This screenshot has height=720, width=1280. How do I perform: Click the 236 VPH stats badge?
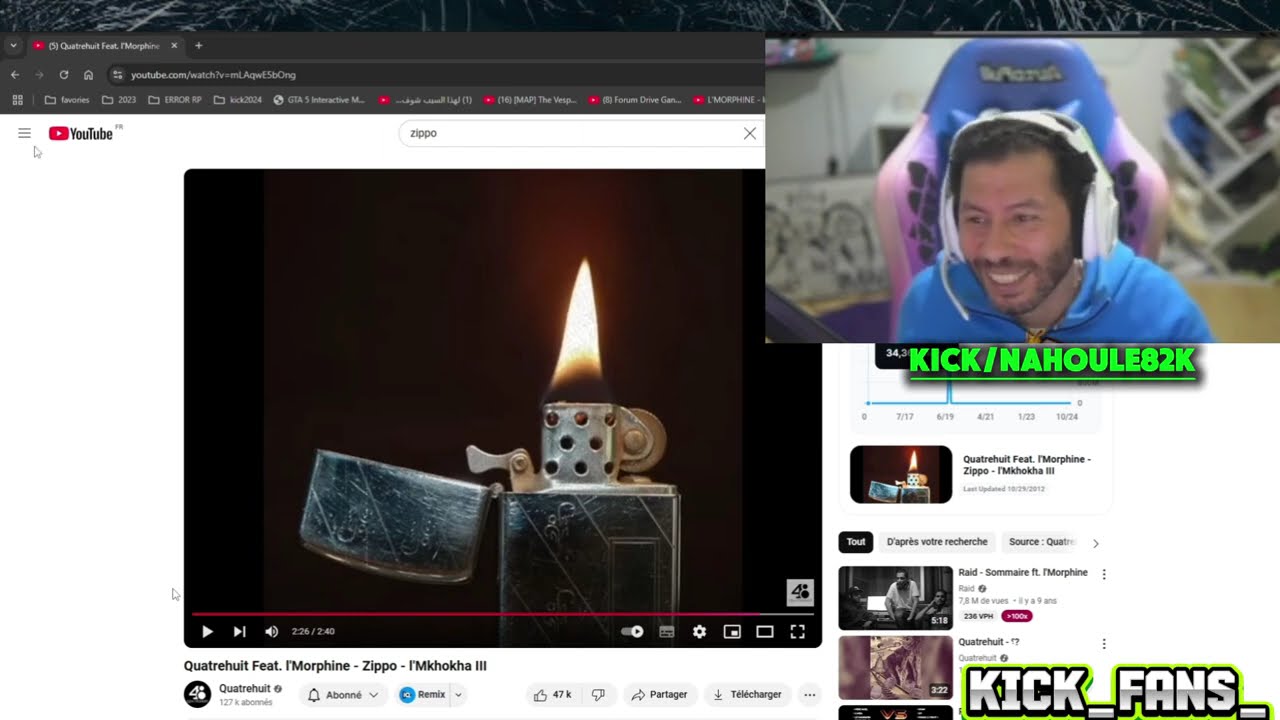click(x=979, y=616)
